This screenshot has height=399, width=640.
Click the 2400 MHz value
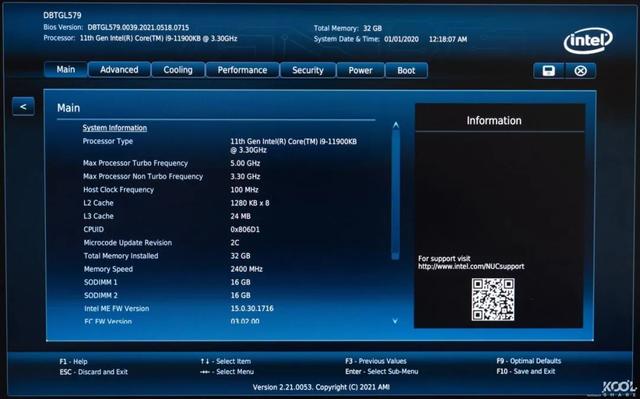[x=247, y=269]
